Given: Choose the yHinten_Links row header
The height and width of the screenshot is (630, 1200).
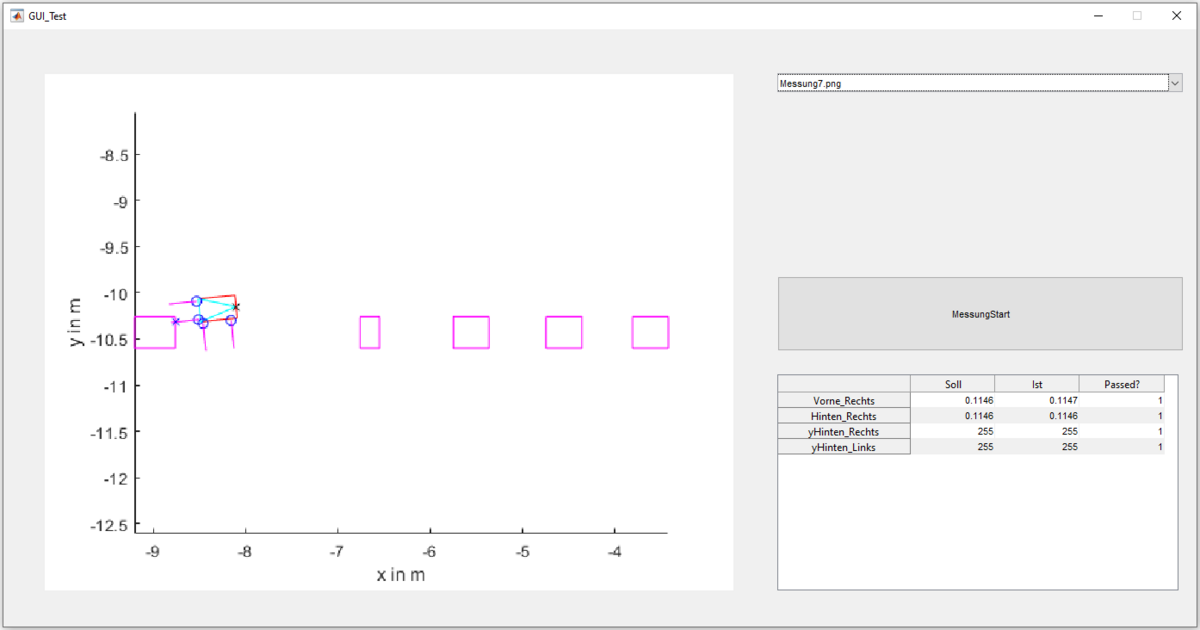Looking at the screenshot, I should (844, 447).
